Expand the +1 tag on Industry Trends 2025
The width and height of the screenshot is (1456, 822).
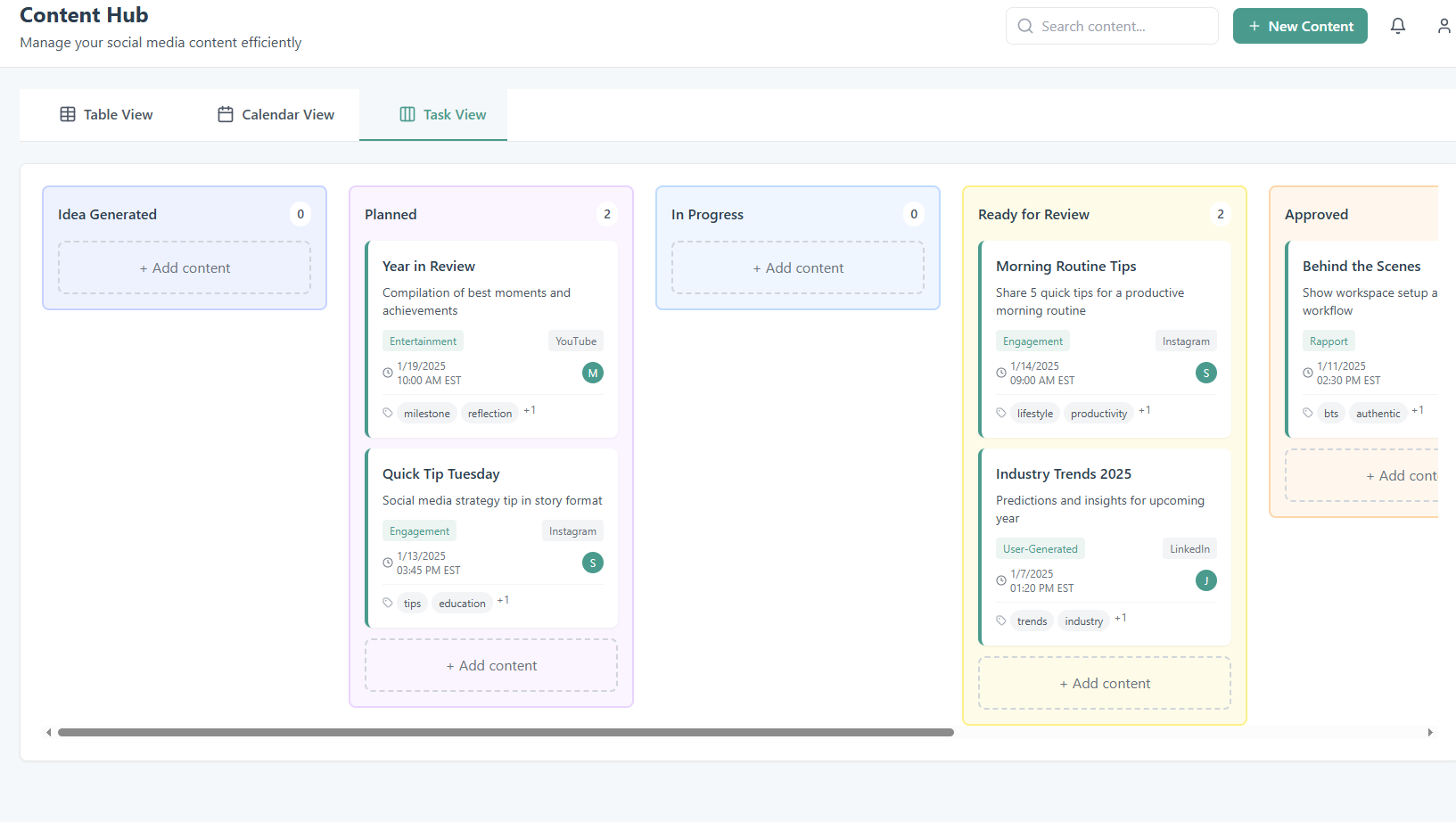coord(1121,617)
